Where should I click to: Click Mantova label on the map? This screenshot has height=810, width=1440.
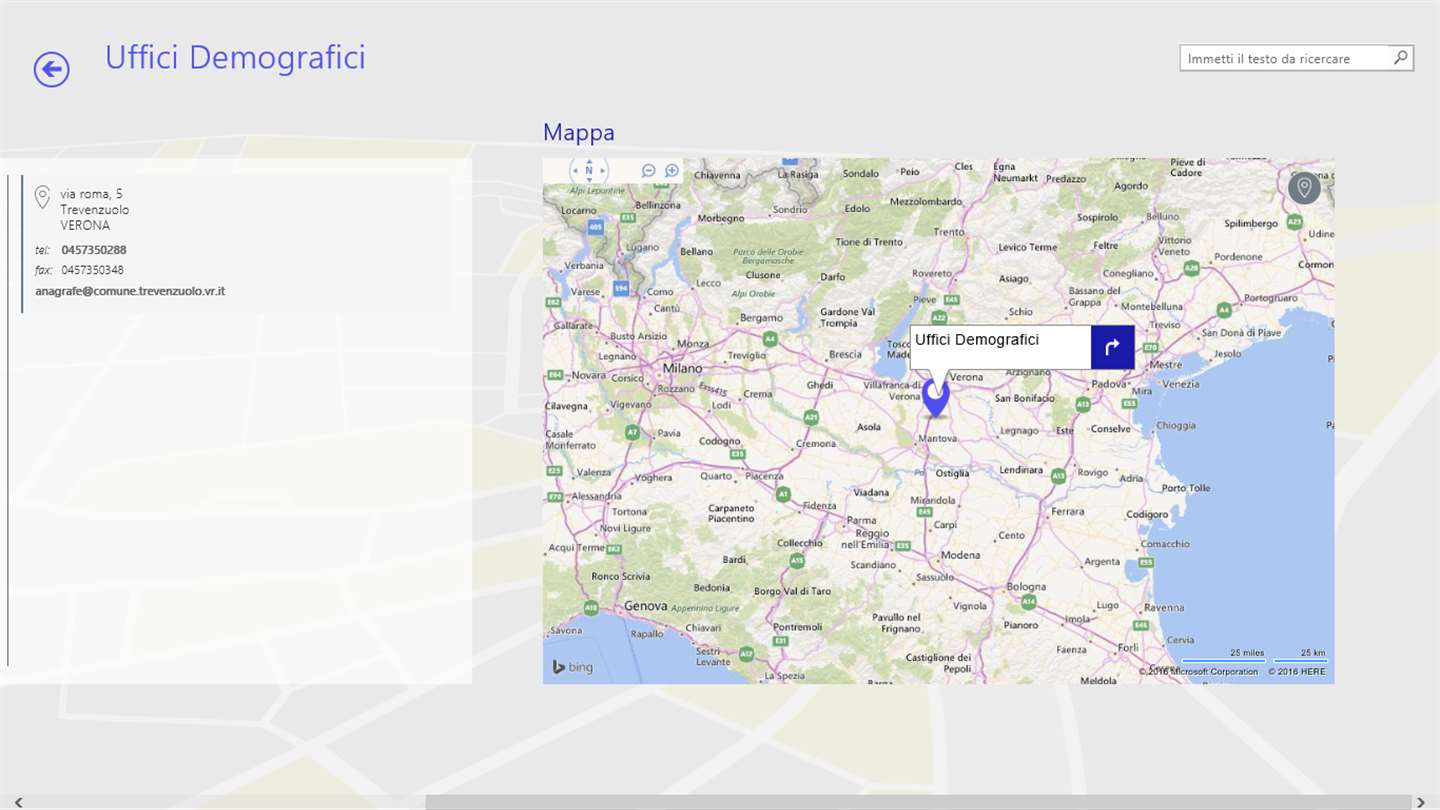tap(939, 438)
